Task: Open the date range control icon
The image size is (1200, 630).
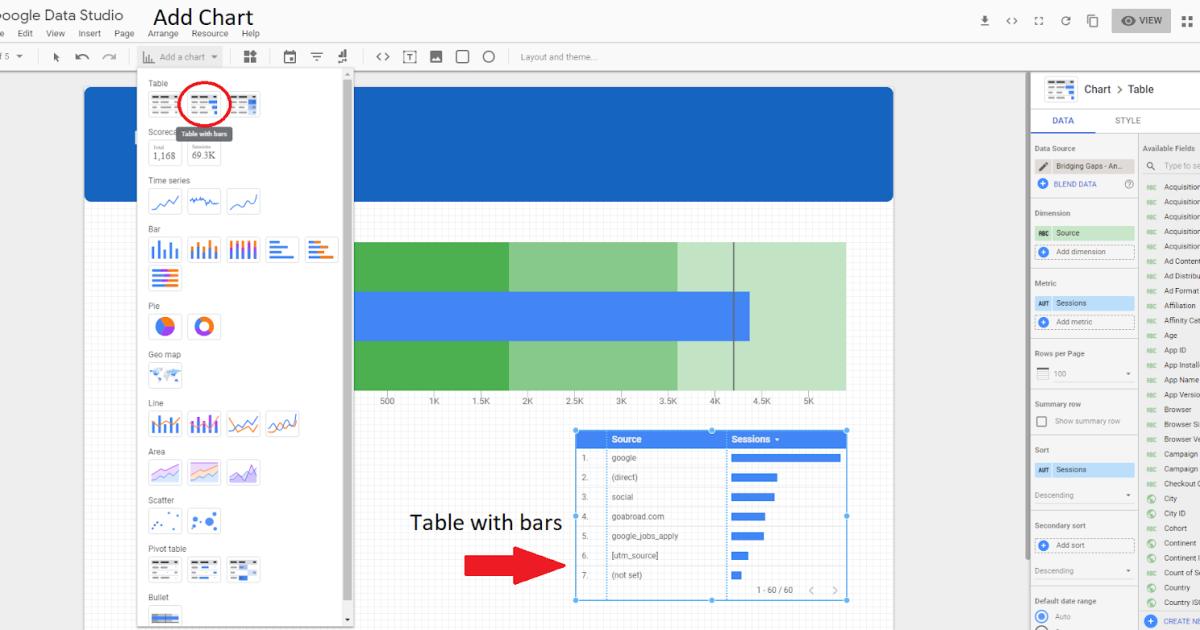Action: [x=288, y=57]
